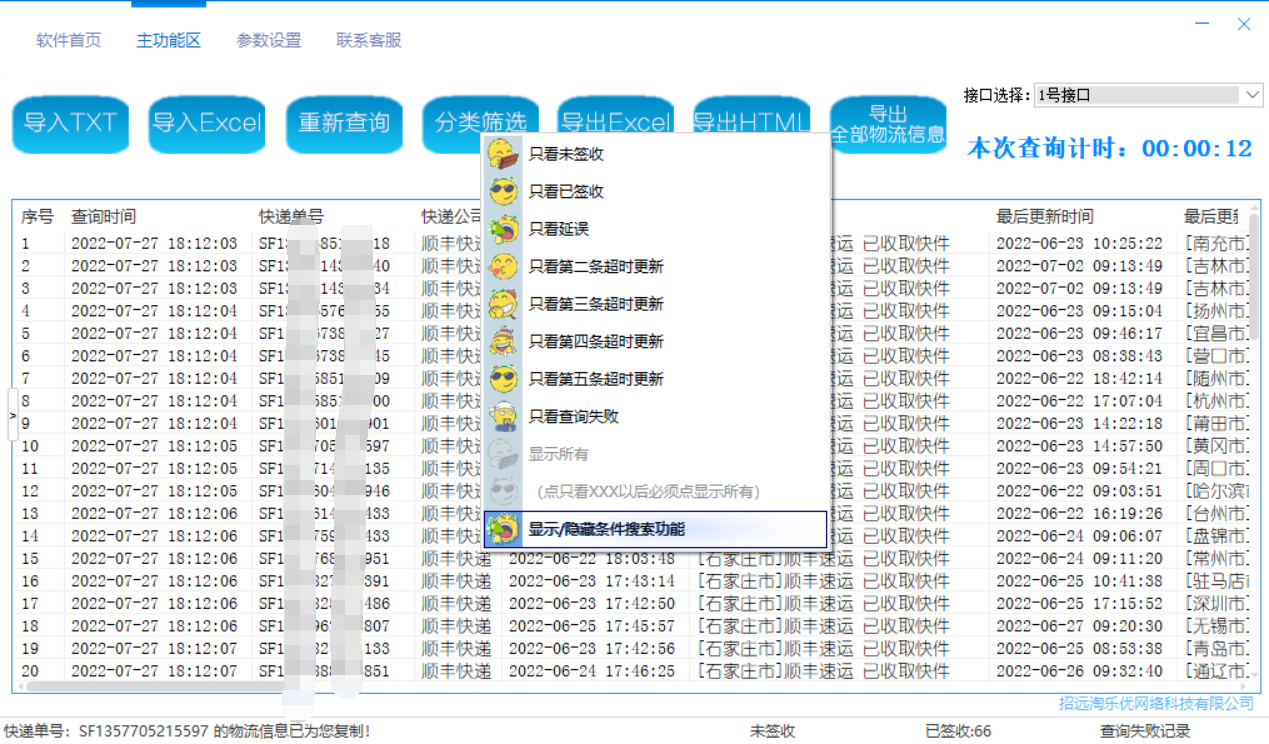
Task: Click emoji icon beside 只看第三条超时更新
Action: pyautogui.click(x=502, y=304)
